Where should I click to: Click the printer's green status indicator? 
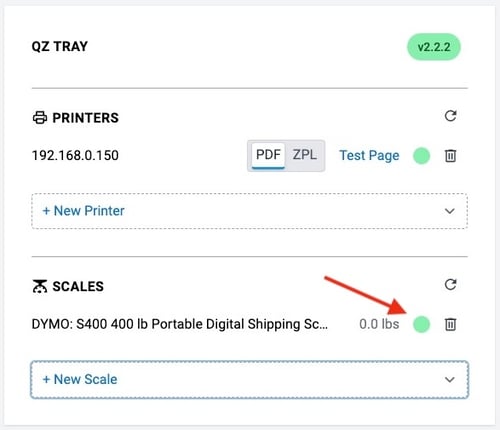422,156
